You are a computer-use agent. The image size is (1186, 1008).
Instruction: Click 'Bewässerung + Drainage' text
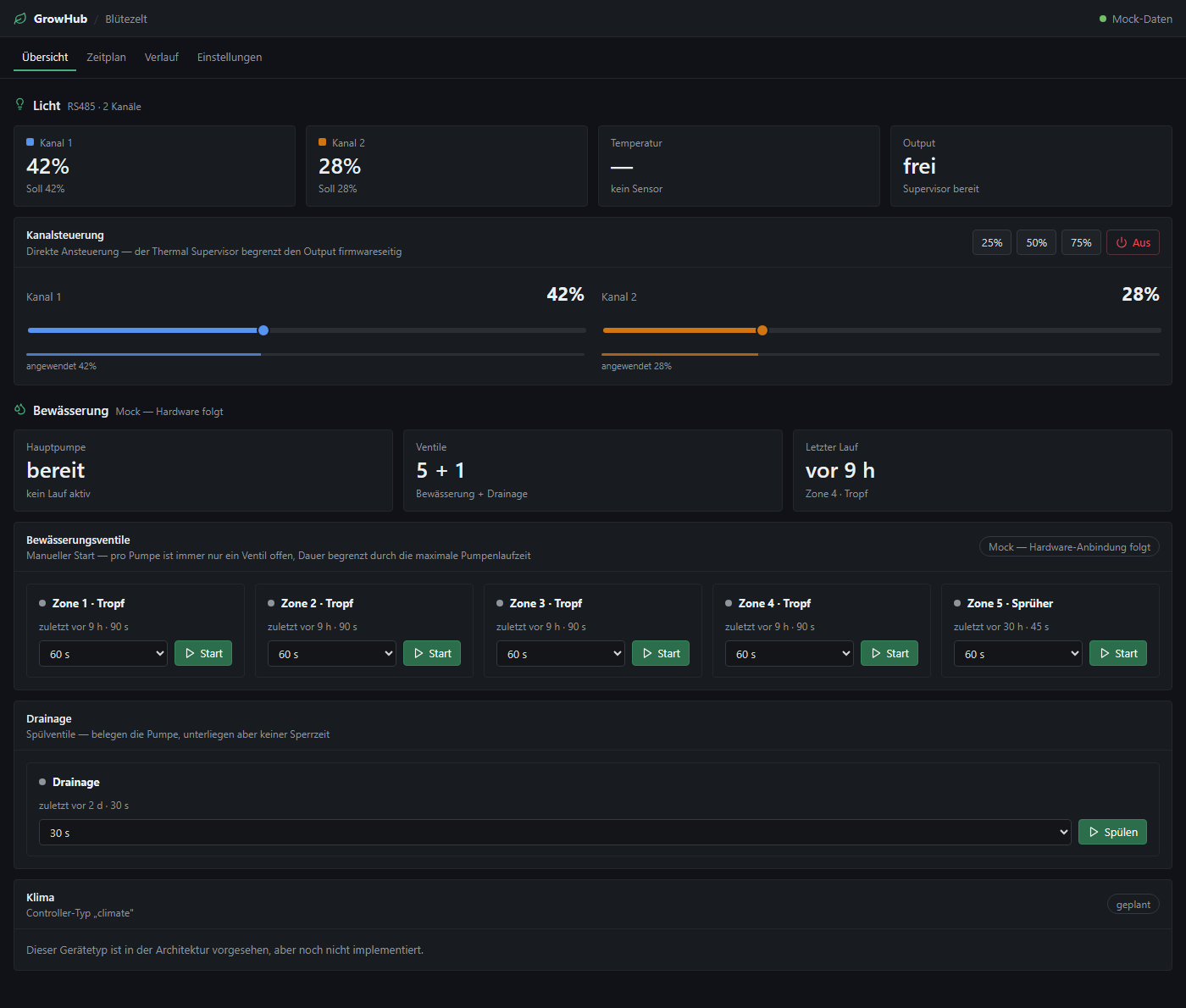pos(471,494)
